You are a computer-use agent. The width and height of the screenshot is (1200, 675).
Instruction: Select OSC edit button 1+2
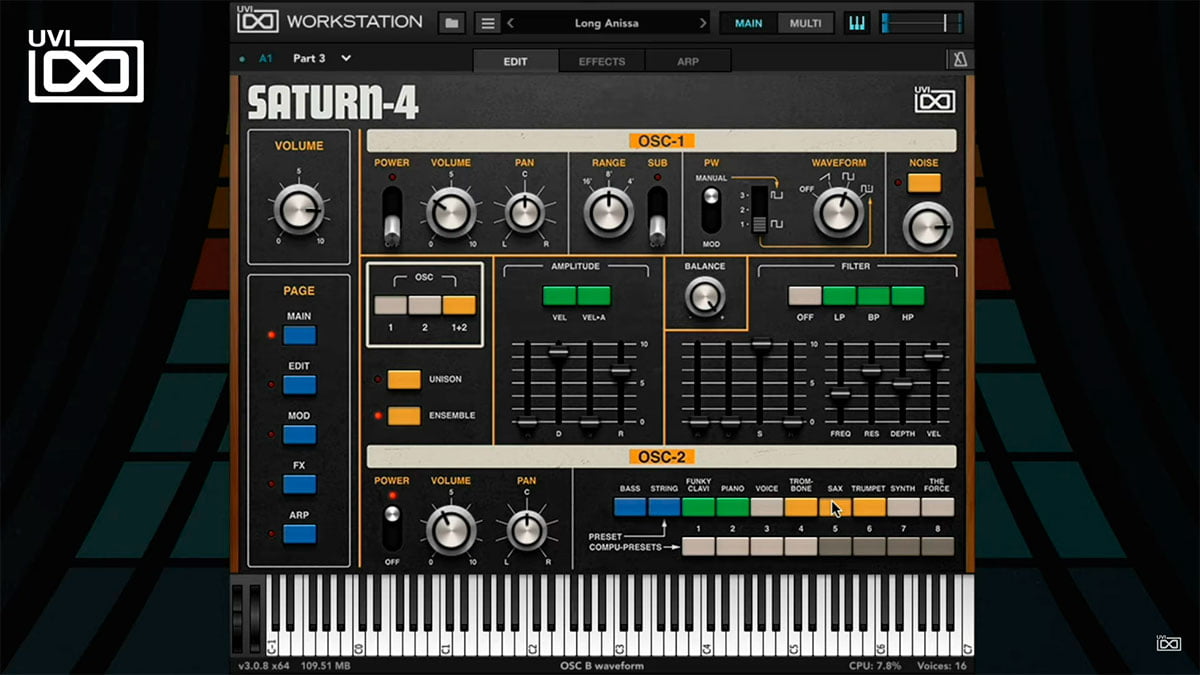(459, 305)
